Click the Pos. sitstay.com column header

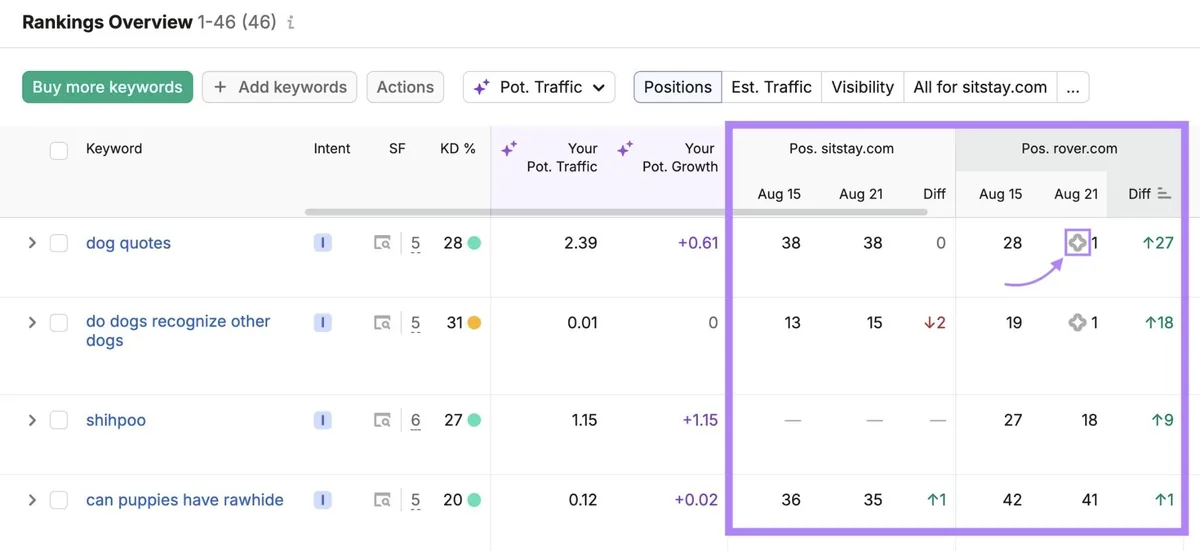coord(841,149)
